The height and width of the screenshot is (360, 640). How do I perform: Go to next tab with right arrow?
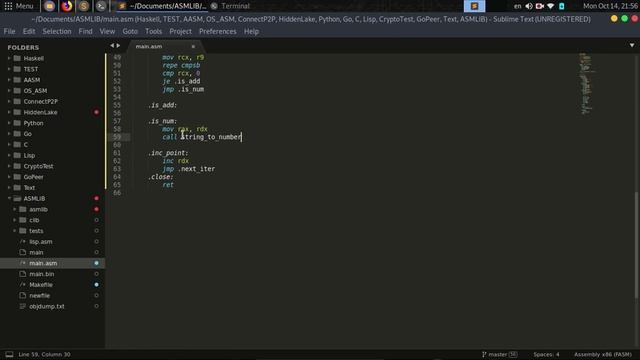point(118,46)
